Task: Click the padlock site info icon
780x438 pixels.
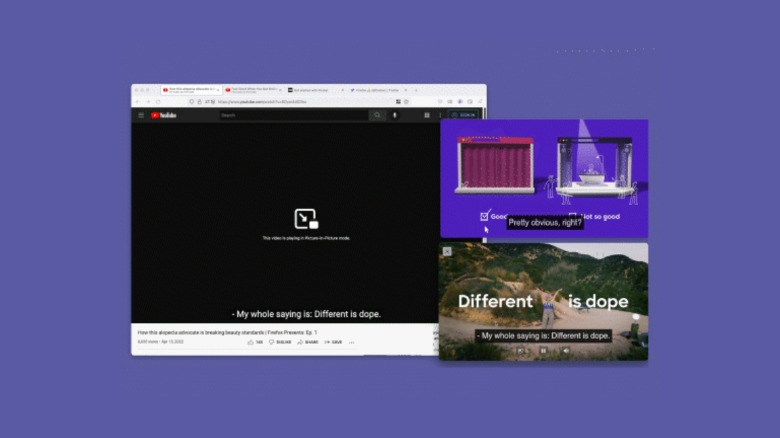Action: tap(199, 102)
